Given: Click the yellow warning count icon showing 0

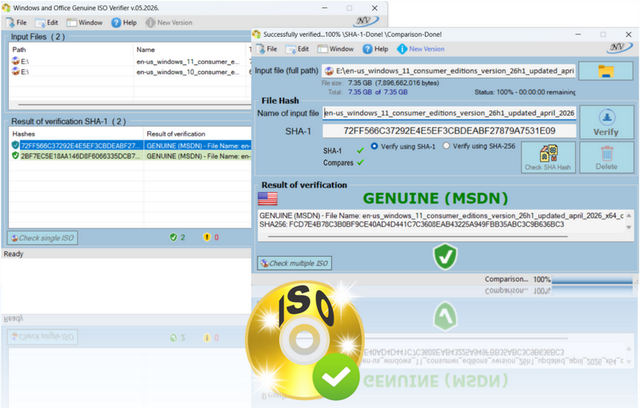Looking at the screenshot, I should [x=207, y=237].
